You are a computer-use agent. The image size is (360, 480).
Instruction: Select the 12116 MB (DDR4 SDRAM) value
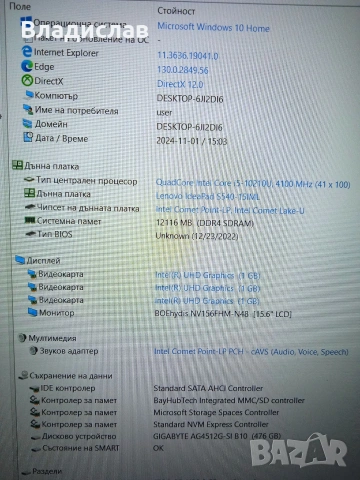click(x=205, y=223)
